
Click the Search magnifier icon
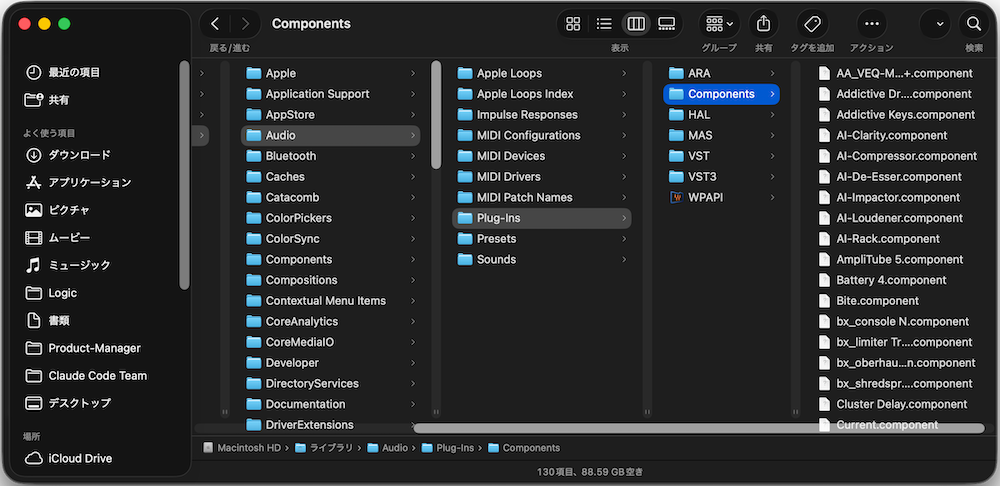[x=973, y=24]
